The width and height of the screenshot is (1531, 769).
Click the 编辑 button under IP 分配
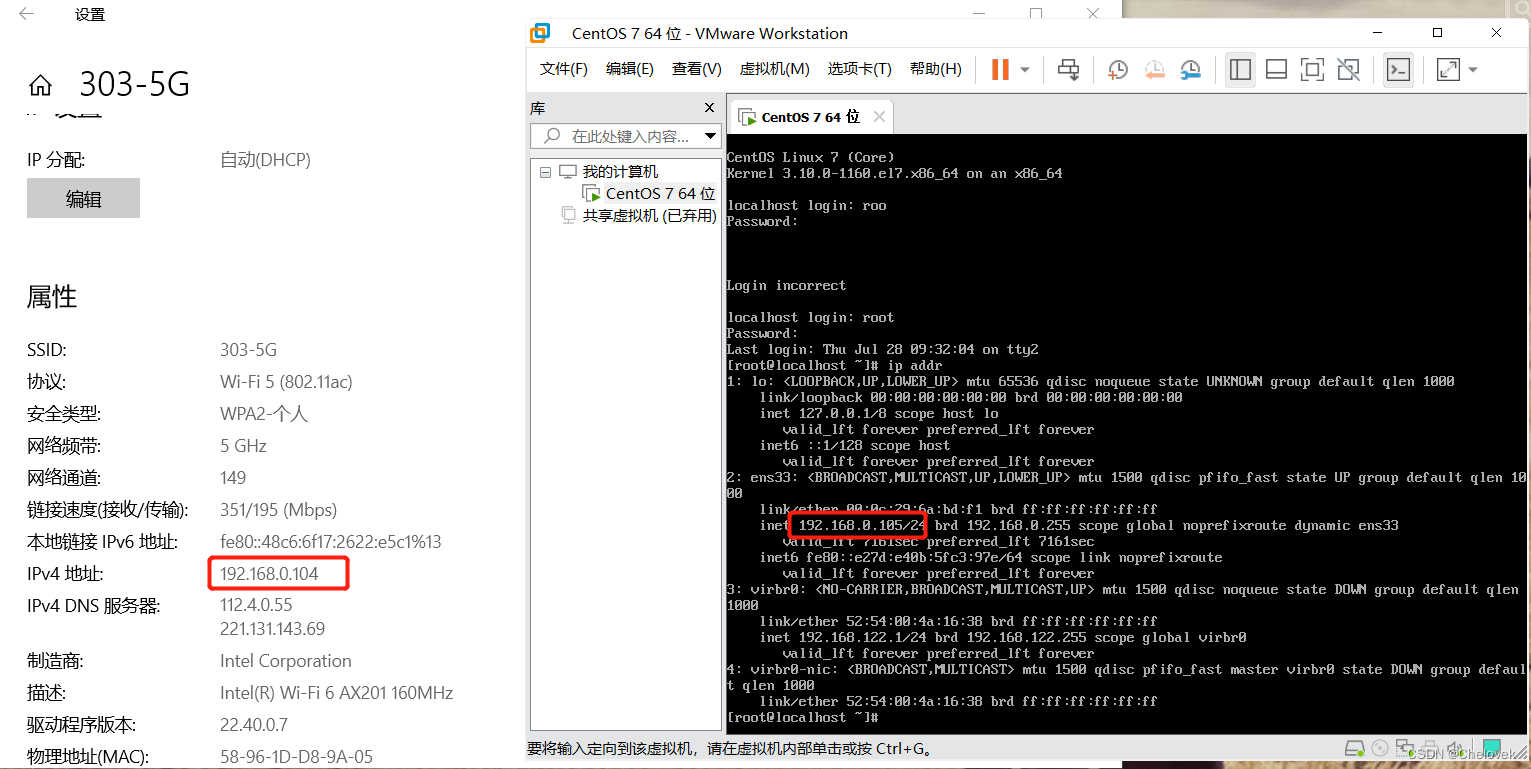click(x=83, y=199)
